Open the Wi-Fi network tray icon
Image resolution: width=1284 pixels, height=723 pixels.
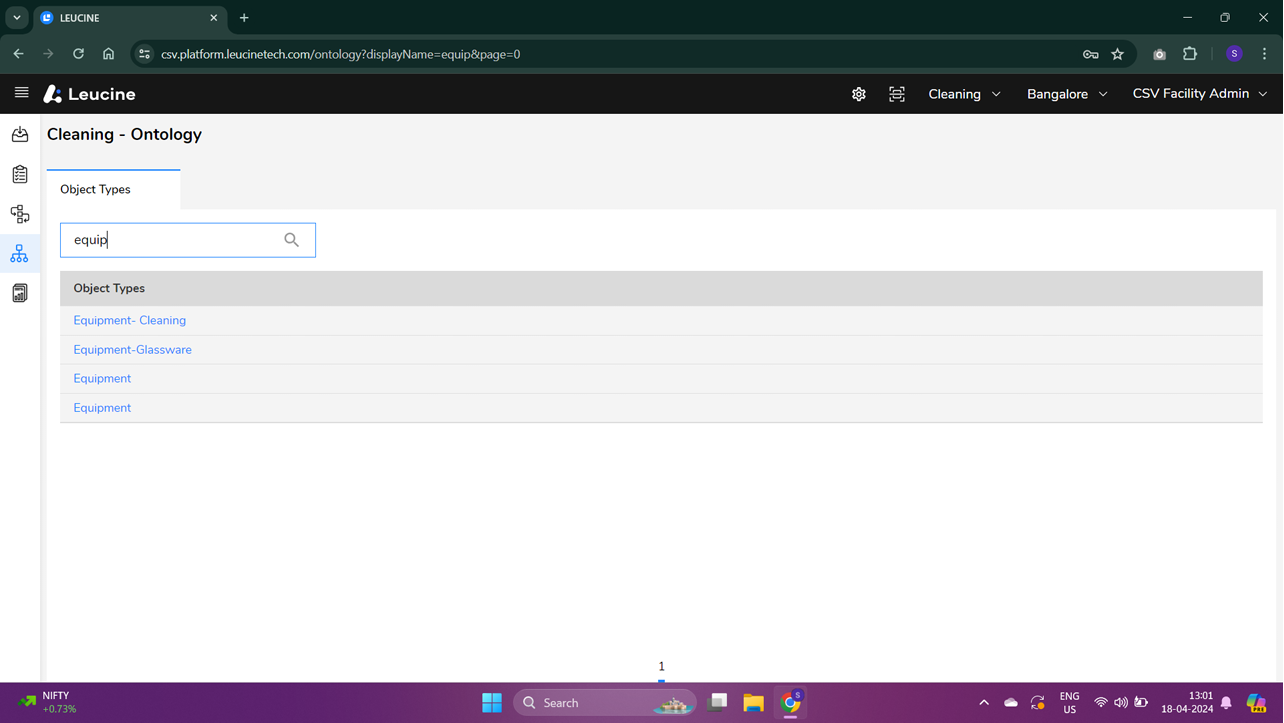pyautogui.click(x=1101, y=703)
